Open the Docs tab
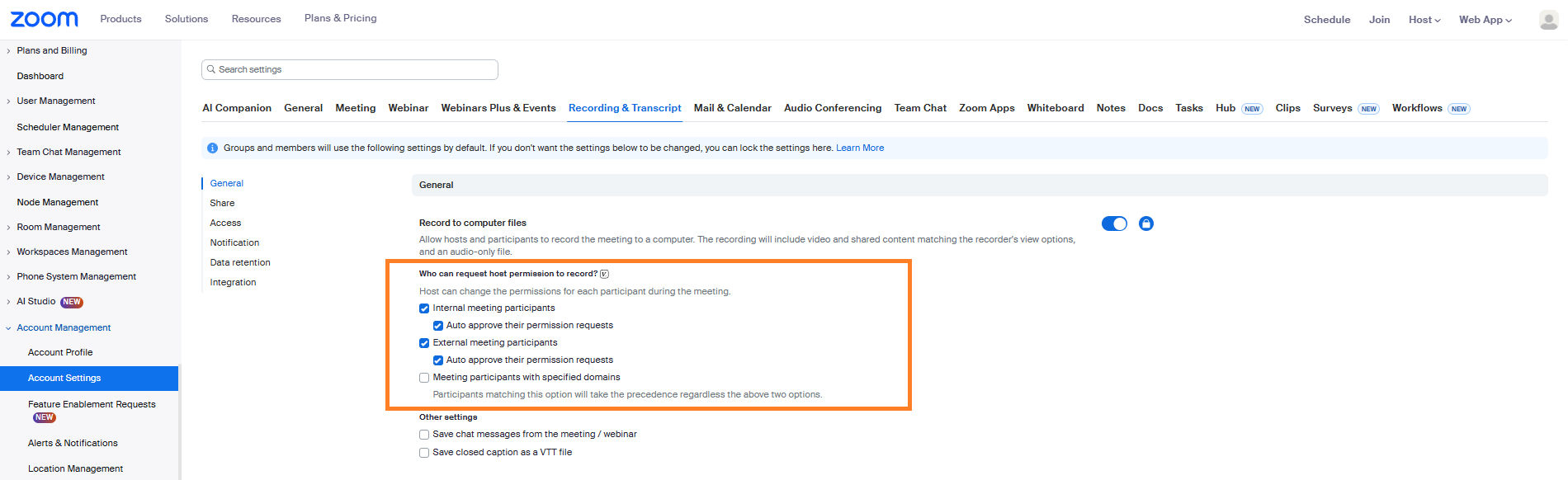The width and height of the screenshot is (1568, 480). click(x=1150, y=108)
